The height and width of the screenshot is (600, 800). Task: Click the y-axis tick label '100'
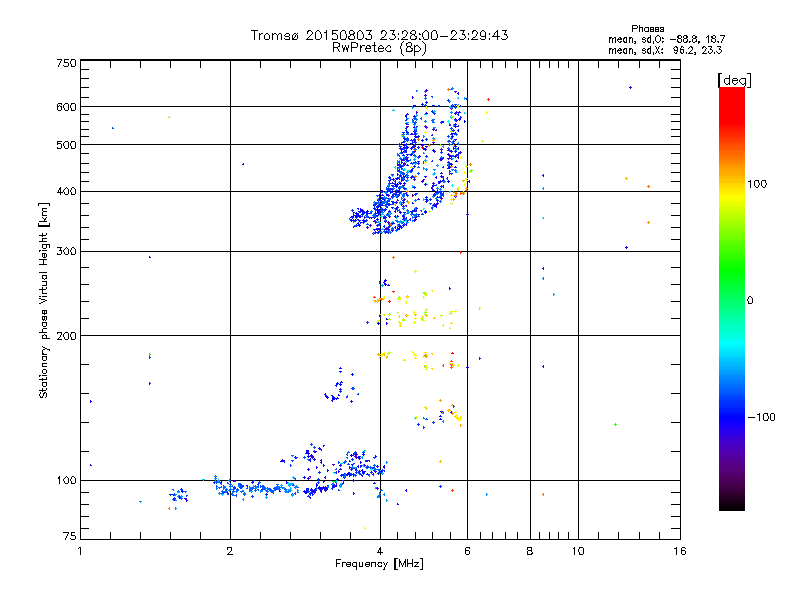[x=66, y=481]
